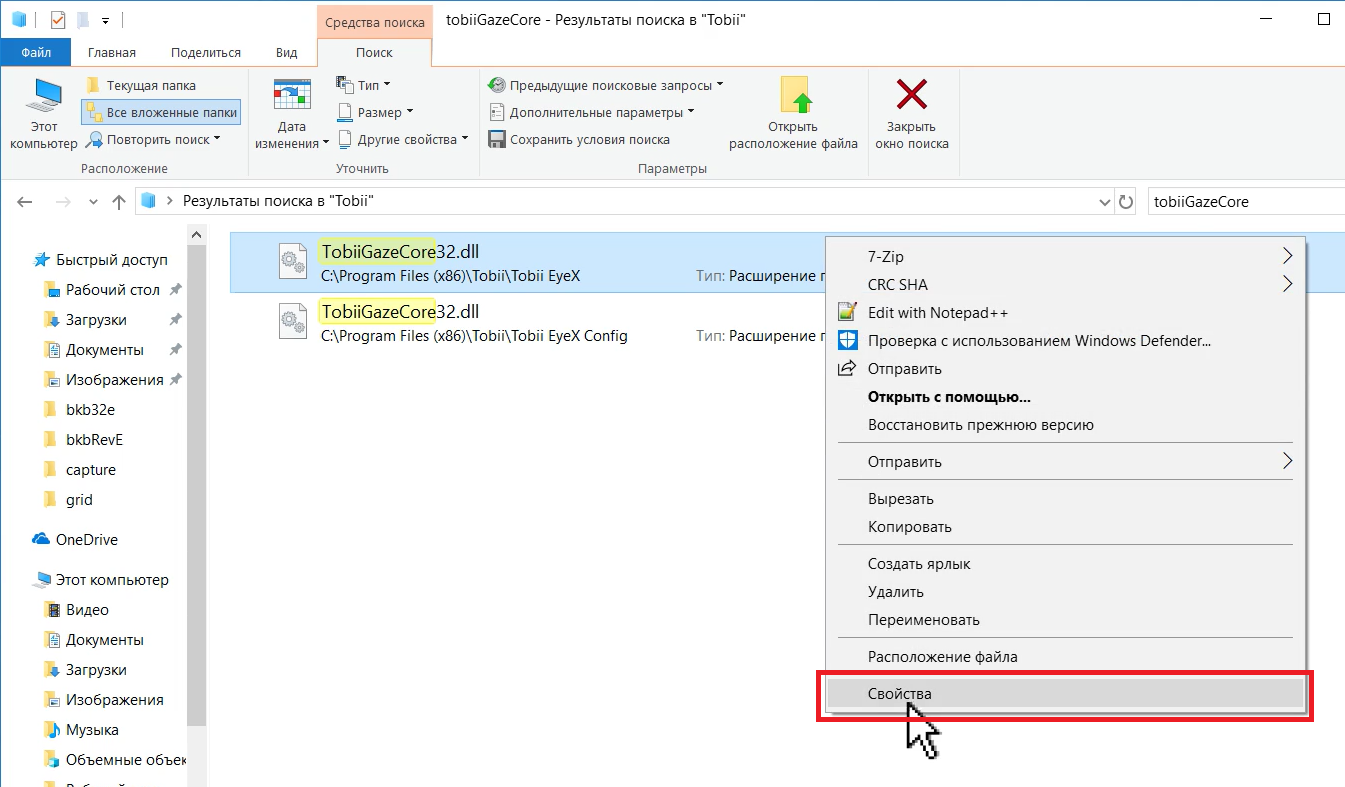Refresh the search results
The width and height of the screenshot is (1345, 787).
(x=1126, y=201)
